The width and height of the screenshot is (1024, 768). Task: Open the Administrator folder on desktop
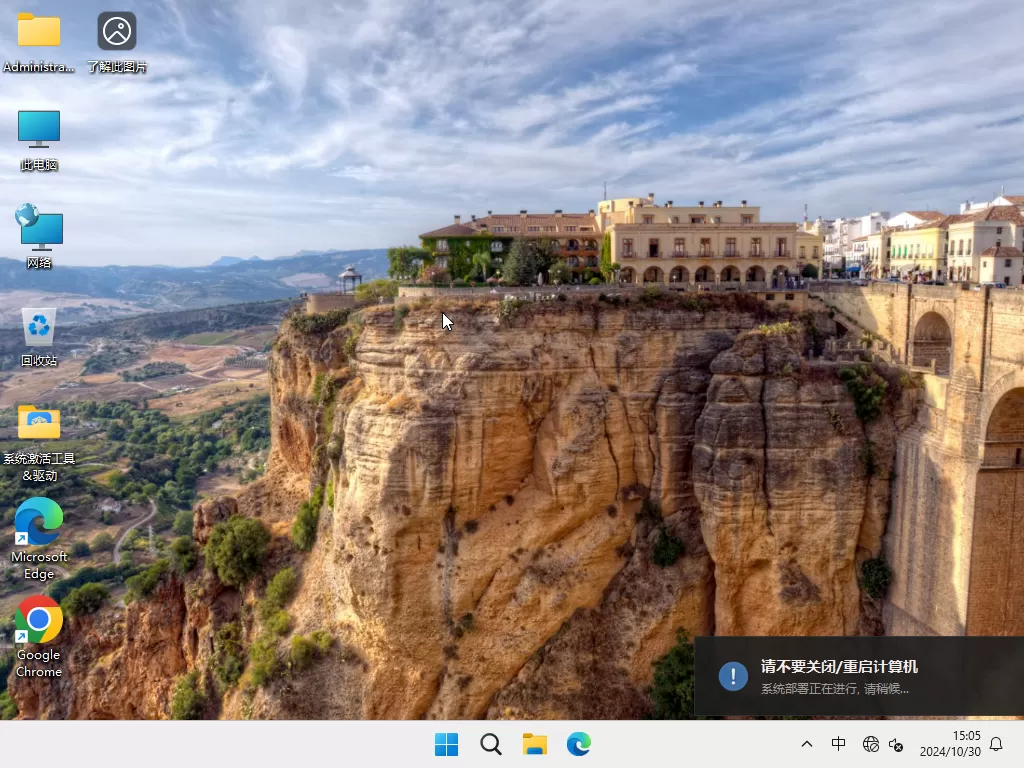click(38, 32)
